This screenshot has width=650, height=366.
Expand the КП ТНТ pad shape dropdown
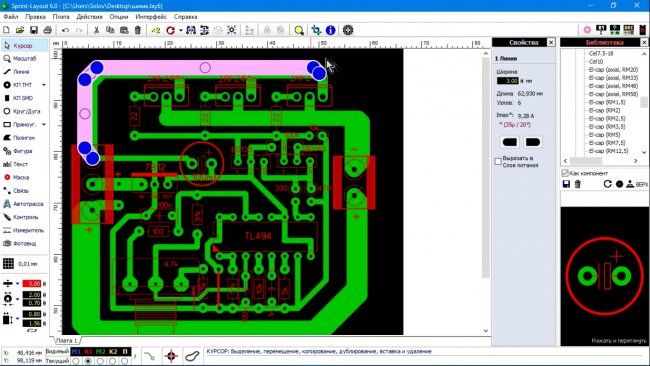[44, 85]
